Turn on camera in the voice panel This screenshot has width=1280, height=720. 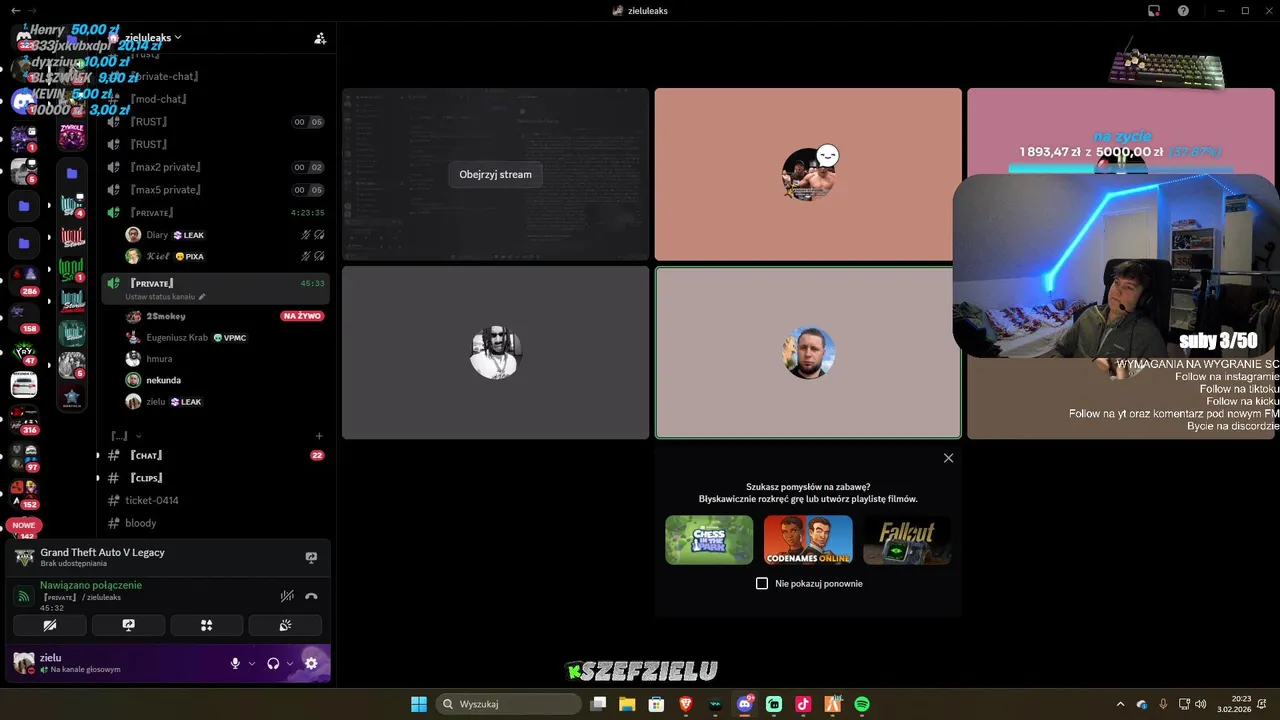[x=50, y=625]
